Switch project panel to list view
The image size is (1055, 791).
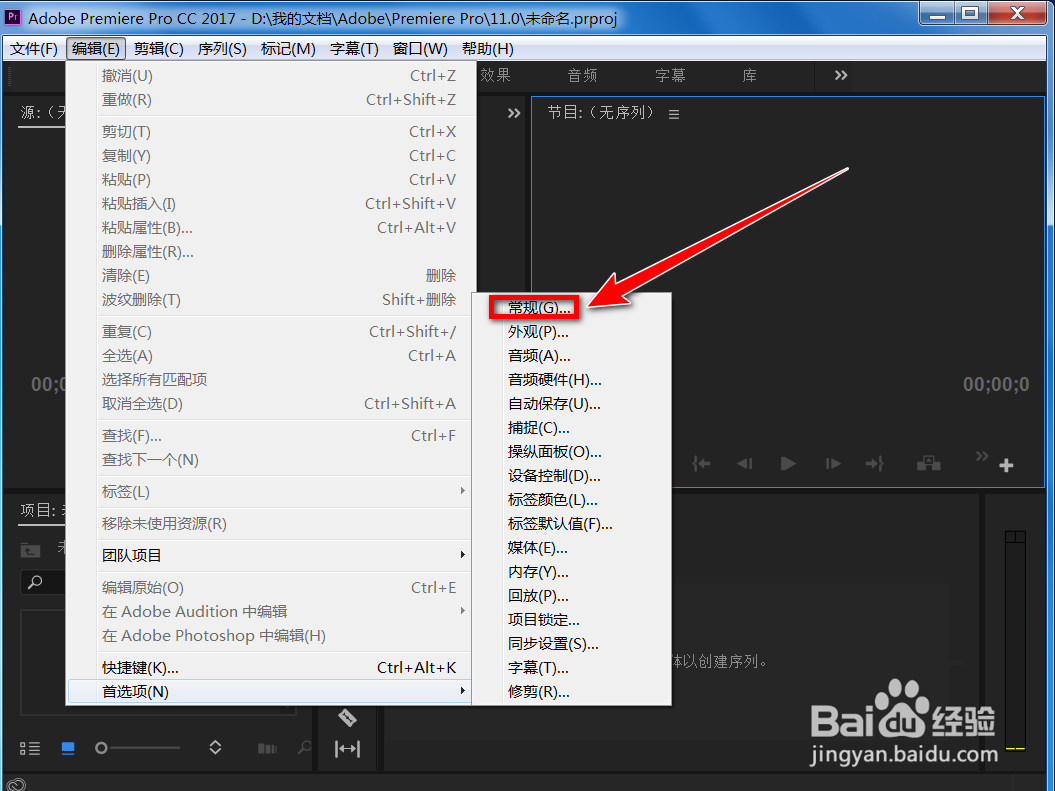(30, 748)
